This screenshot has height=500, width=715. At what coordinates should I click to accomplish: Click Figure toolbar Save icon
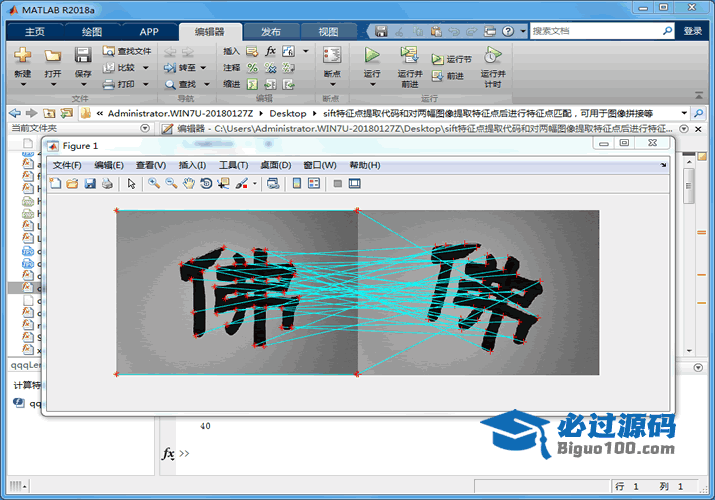pyautogui.click(x=90, y=184)
